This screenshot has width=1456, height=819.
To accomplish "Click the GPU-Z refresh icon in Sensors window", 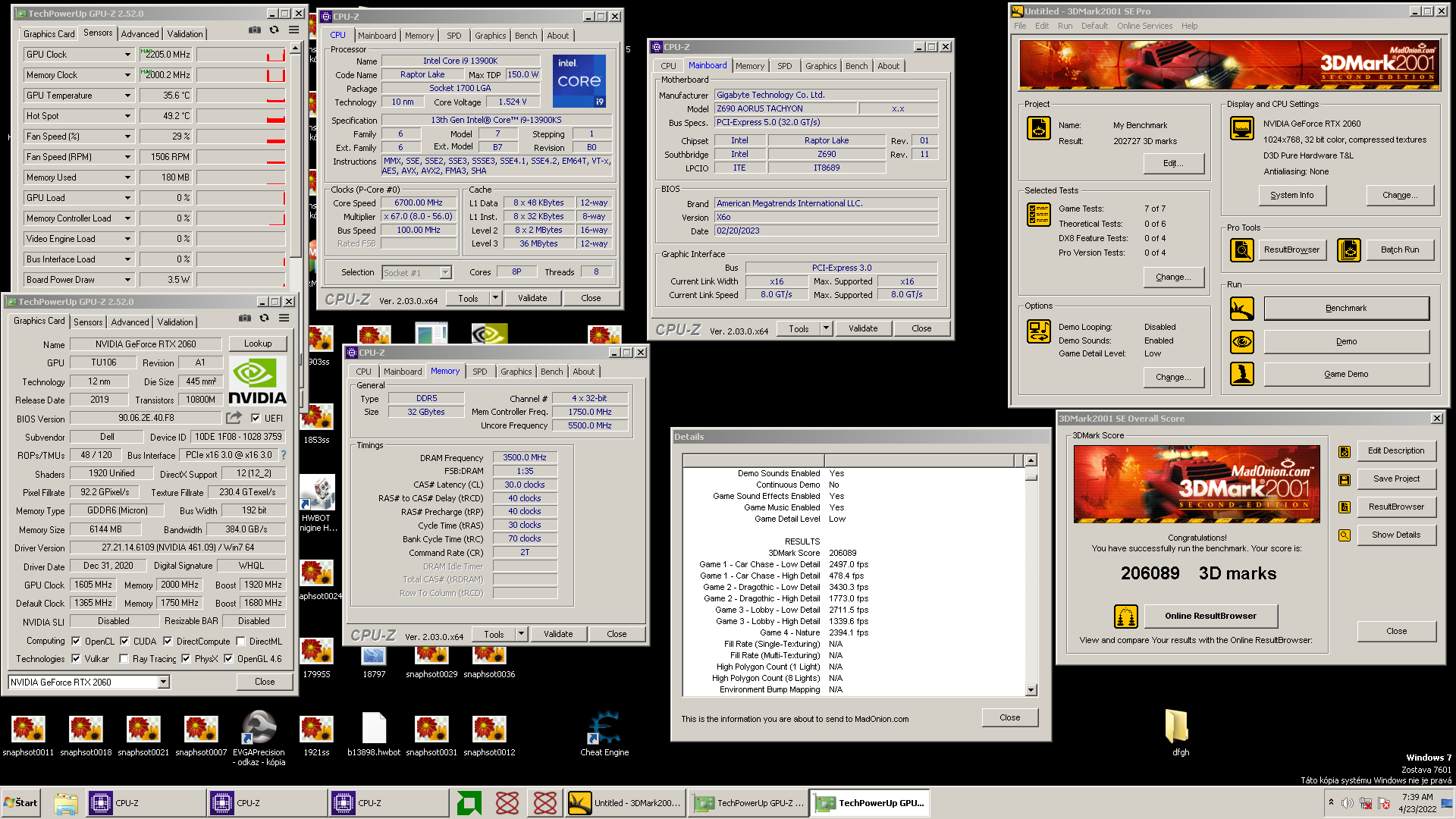I will [275, 30].
